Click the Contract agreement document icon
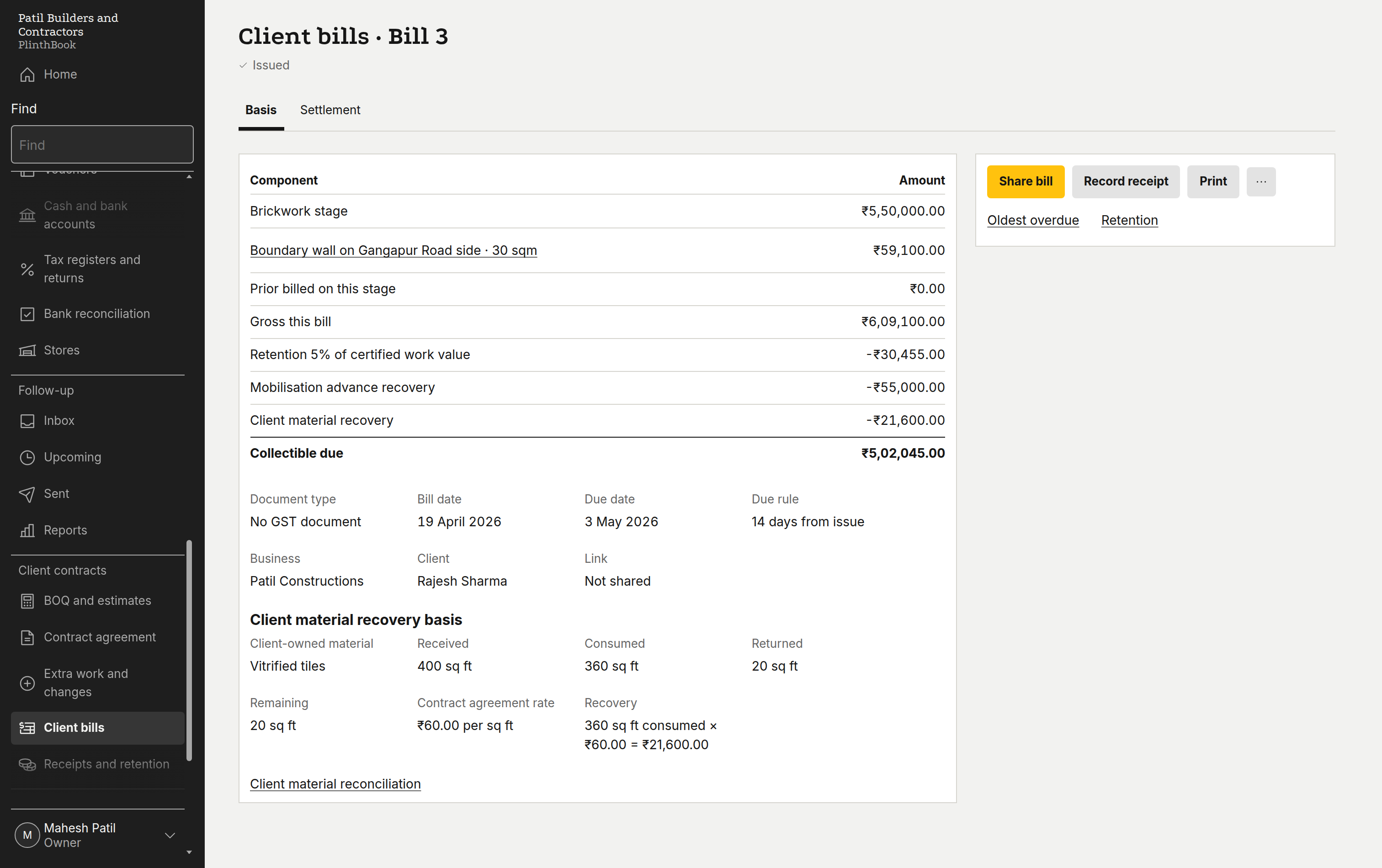1382x868 pixels. point(27,637)
